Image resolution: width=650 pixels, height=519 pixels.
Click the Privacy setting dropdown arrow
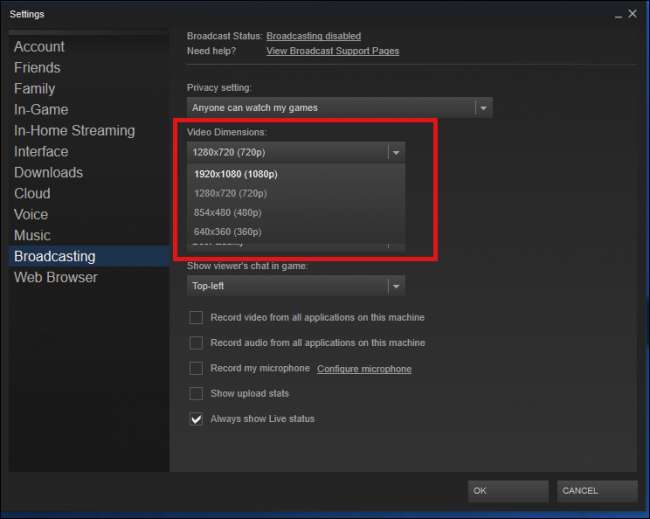tap(483, 108)
